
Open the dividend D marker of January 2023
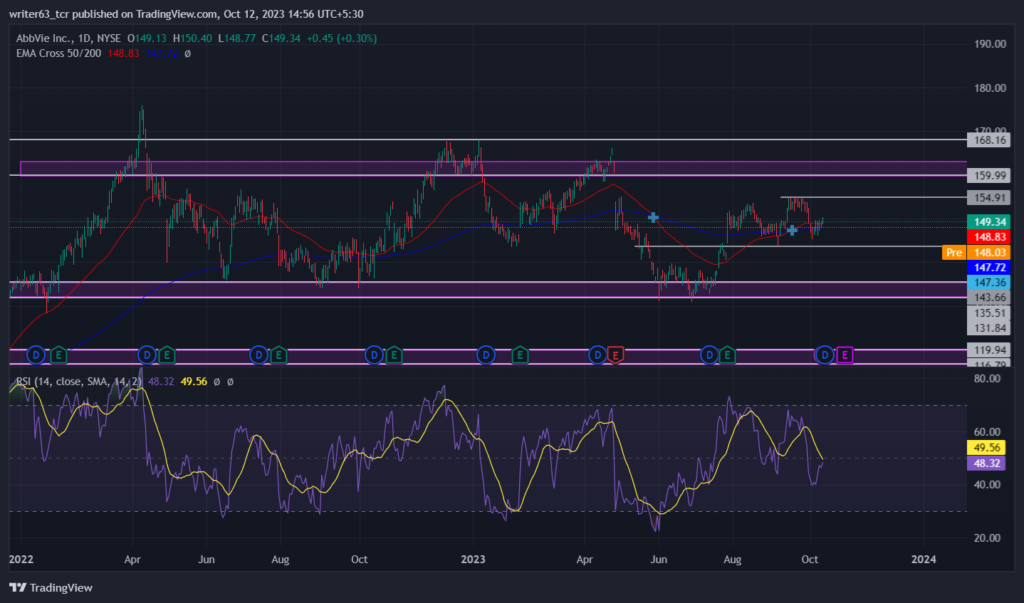[486, 355]
